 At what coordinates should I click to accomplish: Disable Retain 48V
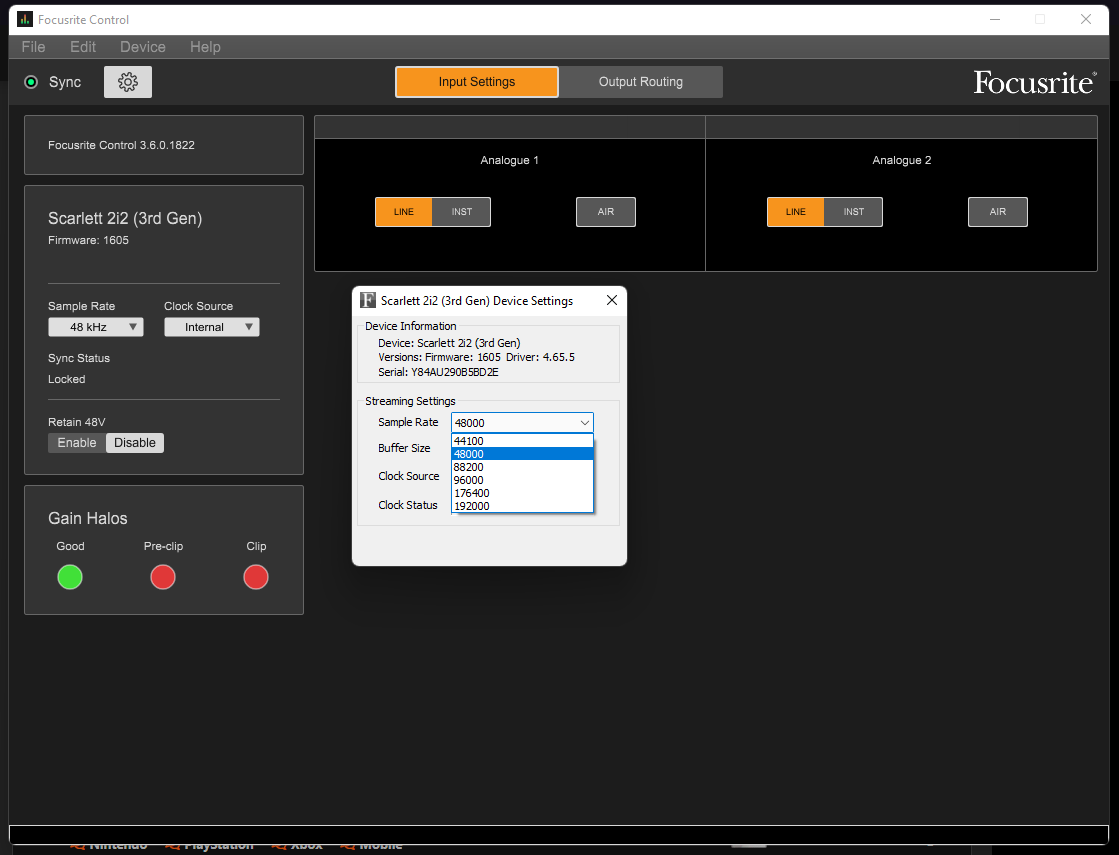coord(135,442)
